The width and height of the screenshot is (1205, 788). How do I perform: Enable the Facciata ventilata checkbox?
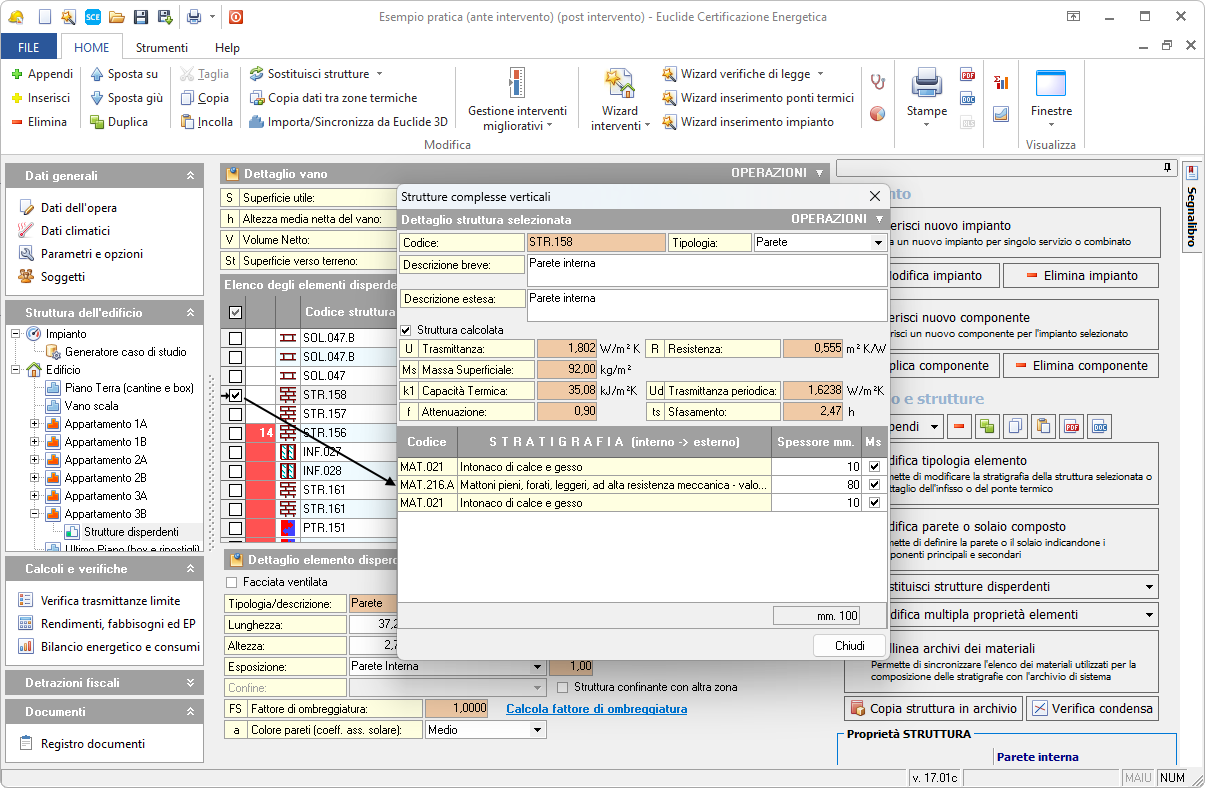(233, 582)
